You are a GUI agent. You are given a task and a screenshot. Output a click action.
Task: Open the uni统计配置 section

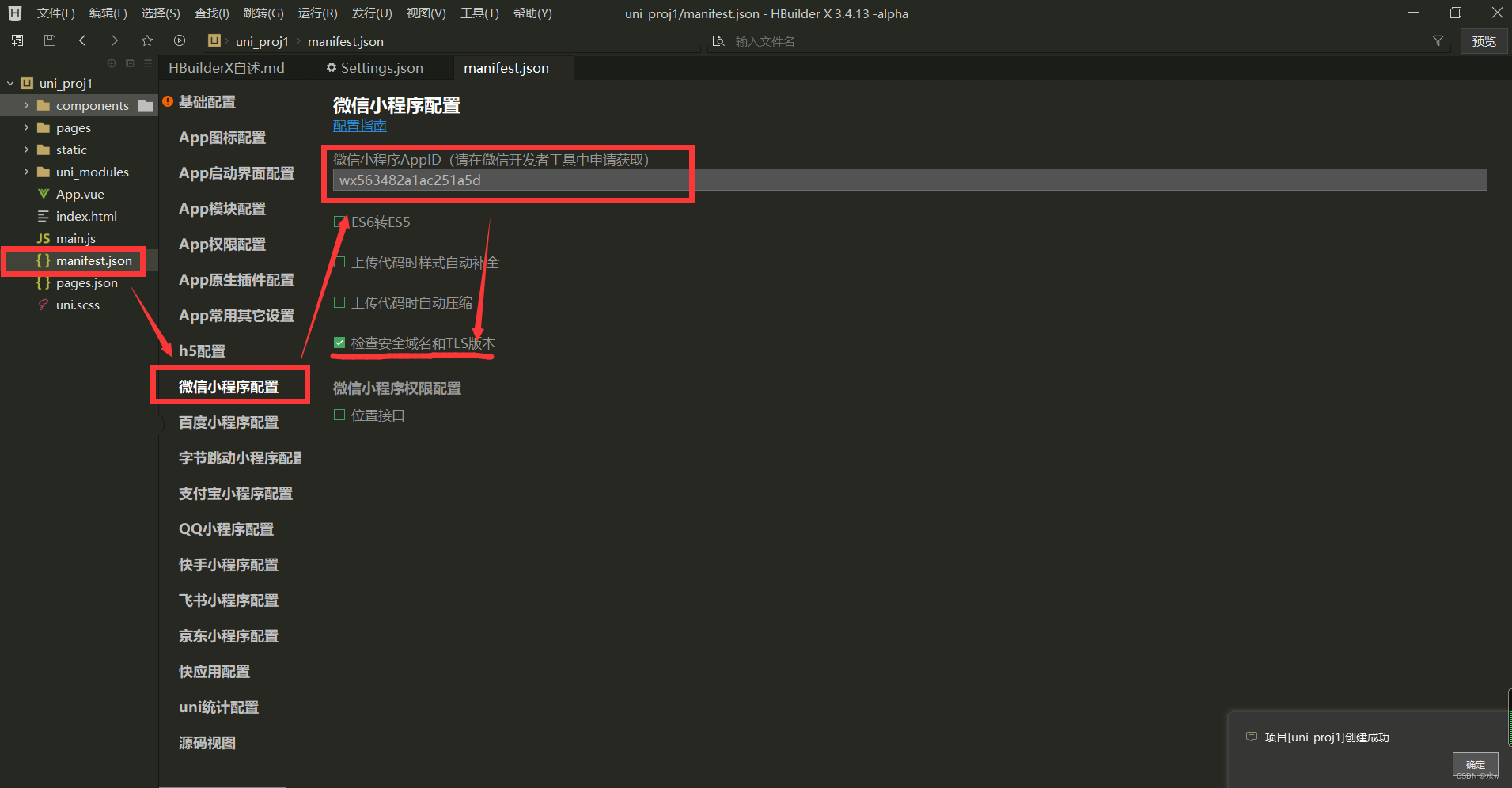click(219, 707)
